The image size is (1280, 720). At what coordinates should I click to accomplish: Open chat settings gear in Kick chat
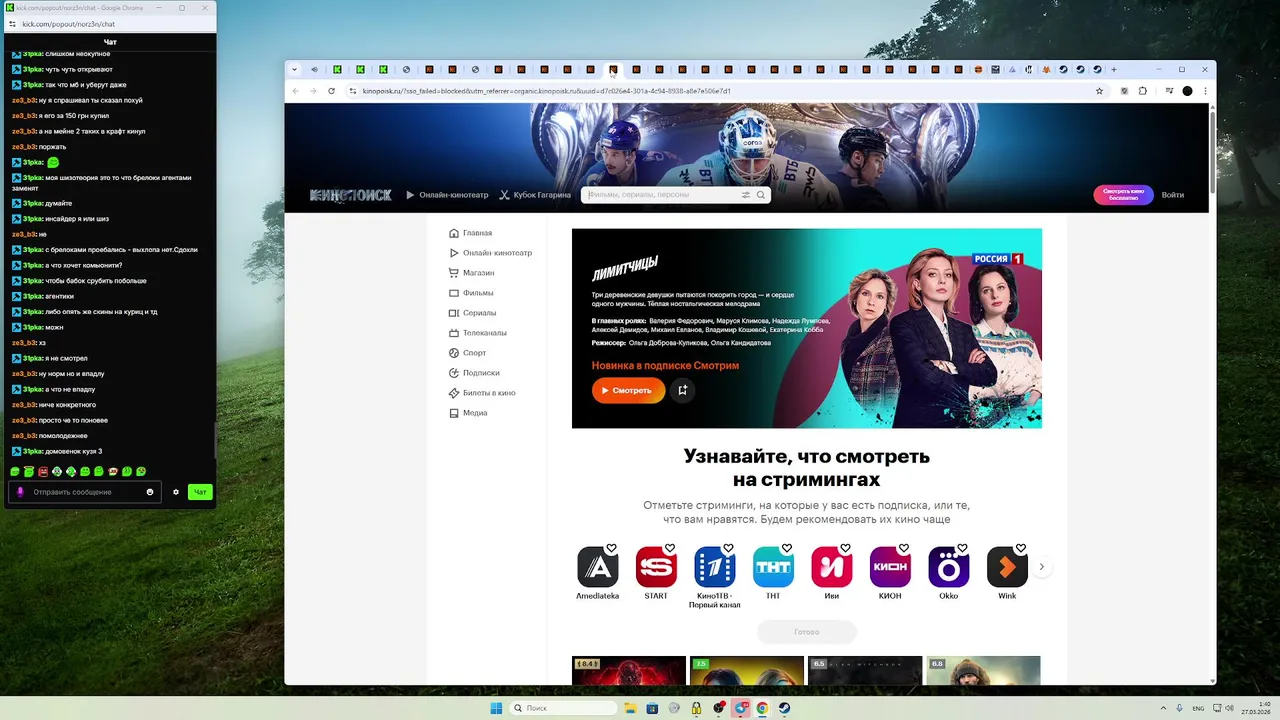[176, 492]
